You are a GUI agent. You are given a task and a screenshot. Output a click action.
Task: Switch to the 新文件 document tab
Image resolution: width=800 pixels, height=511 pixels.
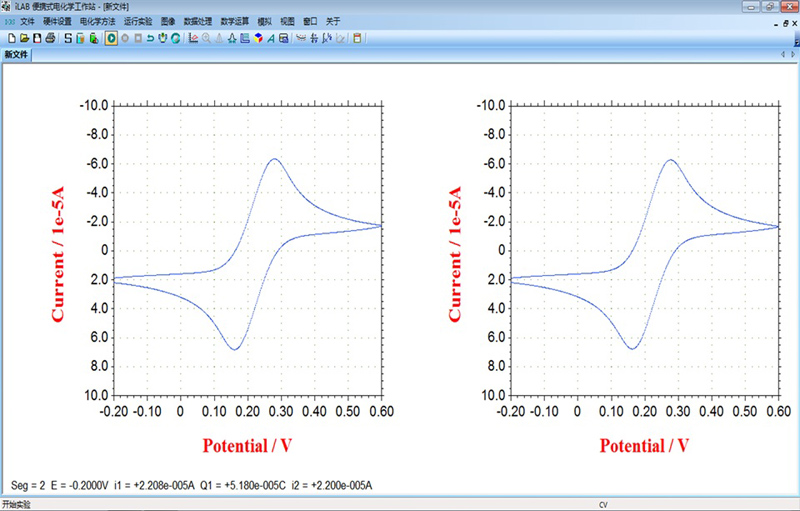coord(17,55)
